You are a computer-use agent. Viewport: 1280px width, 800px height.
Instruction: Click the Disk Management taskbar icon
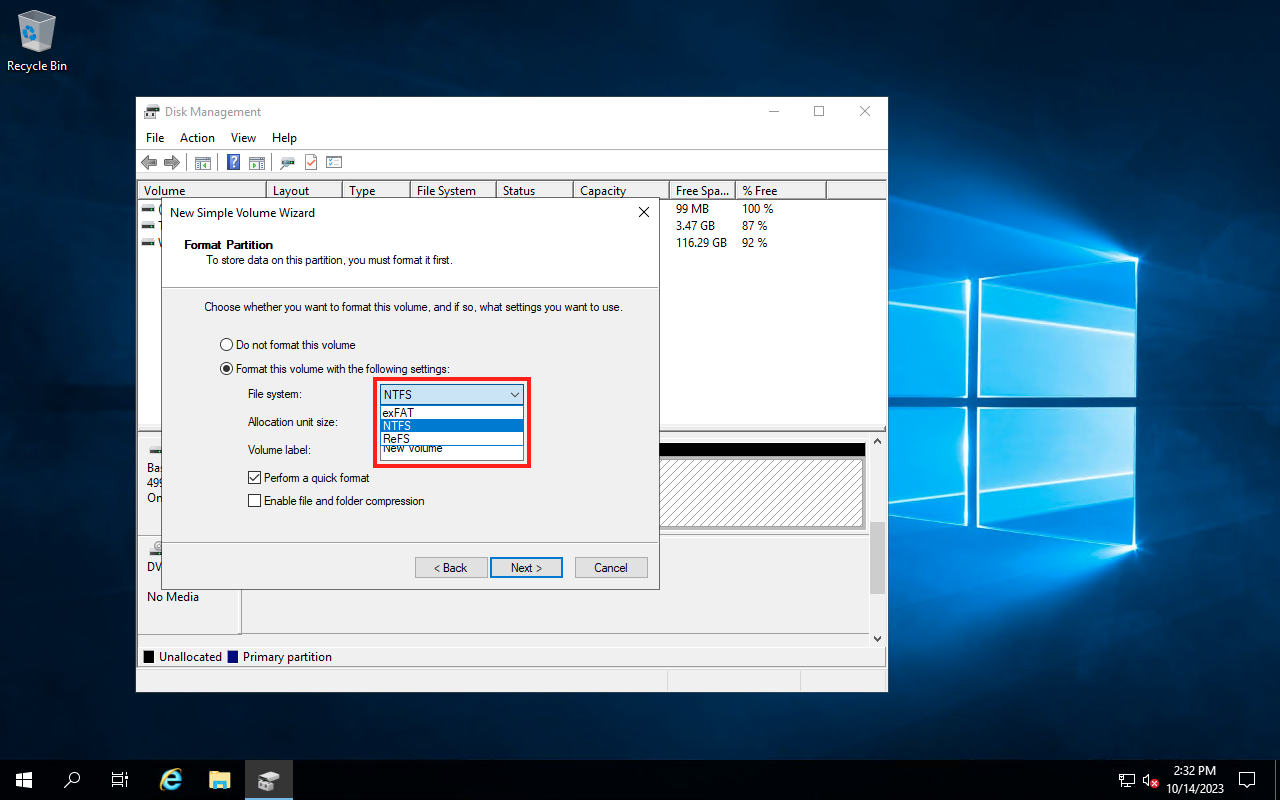tap(268, 780)
